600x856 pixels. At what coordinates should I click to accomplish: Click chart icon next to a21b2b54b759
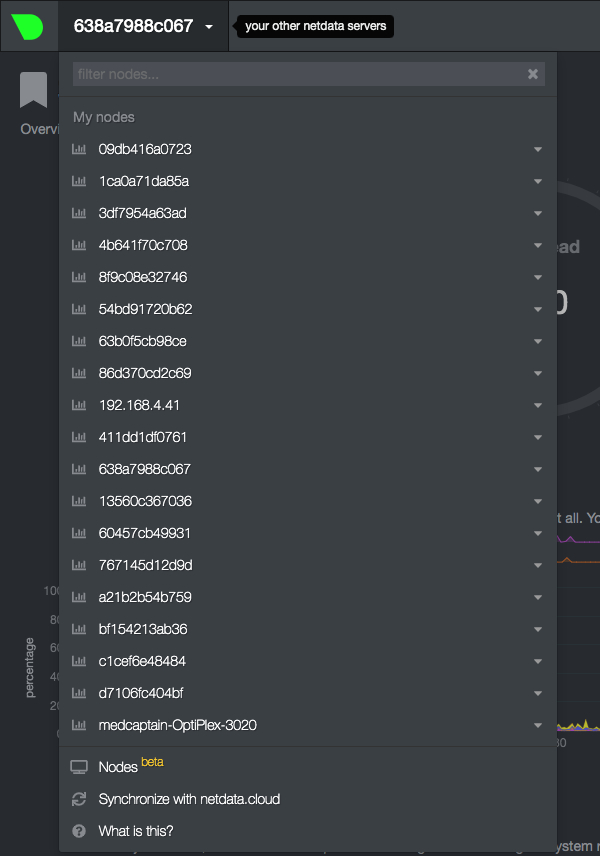[x=79, y=597]
